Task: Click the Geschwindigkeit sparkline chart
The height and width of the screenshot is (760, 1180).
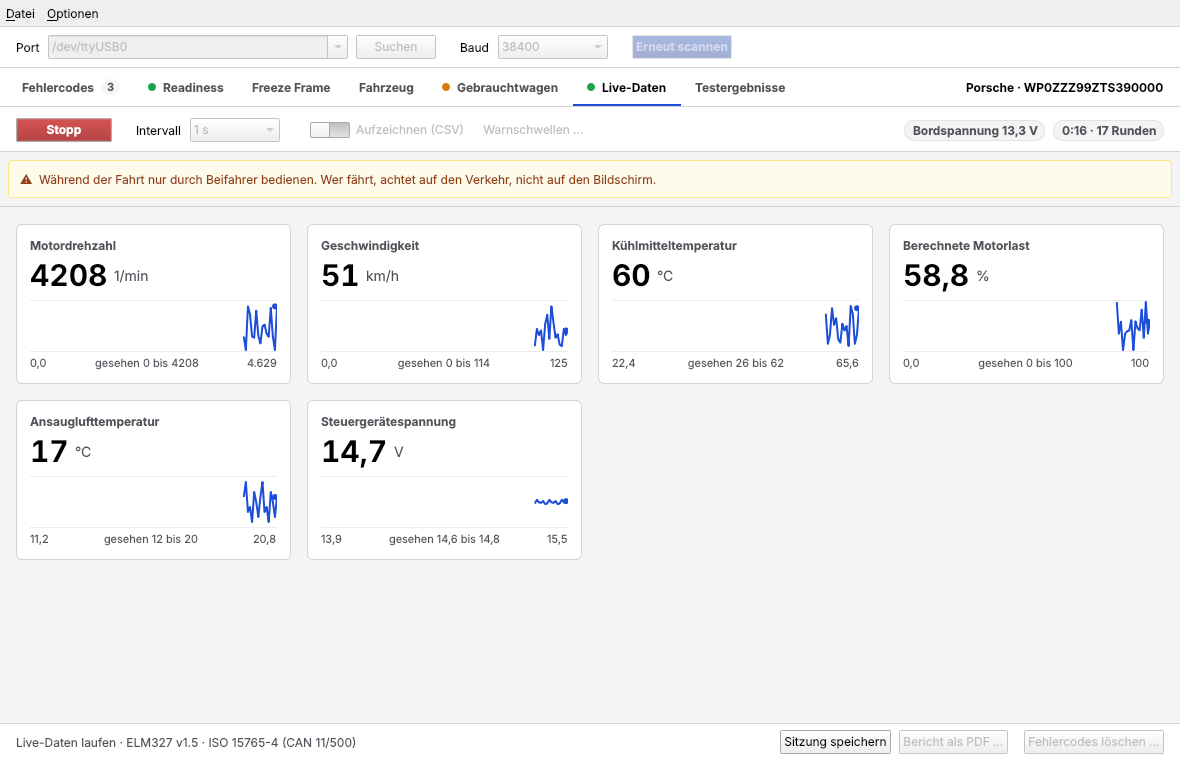Action: (445, 326)
